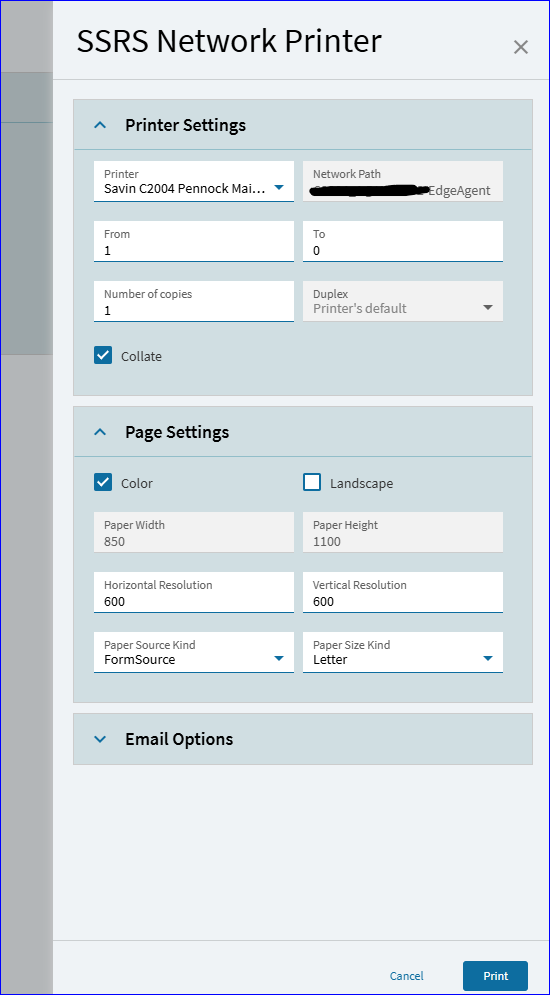Click the Paper Width field
Image resolution: width=550 pixels, height=995 pixels.
[x=193, y=532]
